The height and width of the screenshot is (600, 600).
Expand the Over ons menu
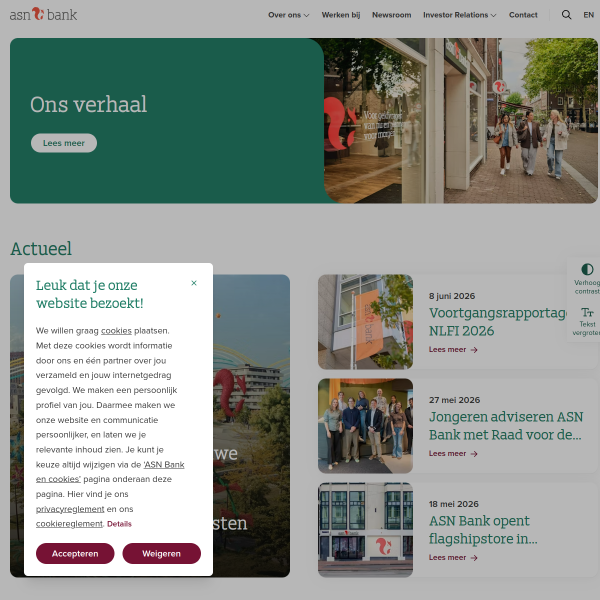(x=289, y=15)
